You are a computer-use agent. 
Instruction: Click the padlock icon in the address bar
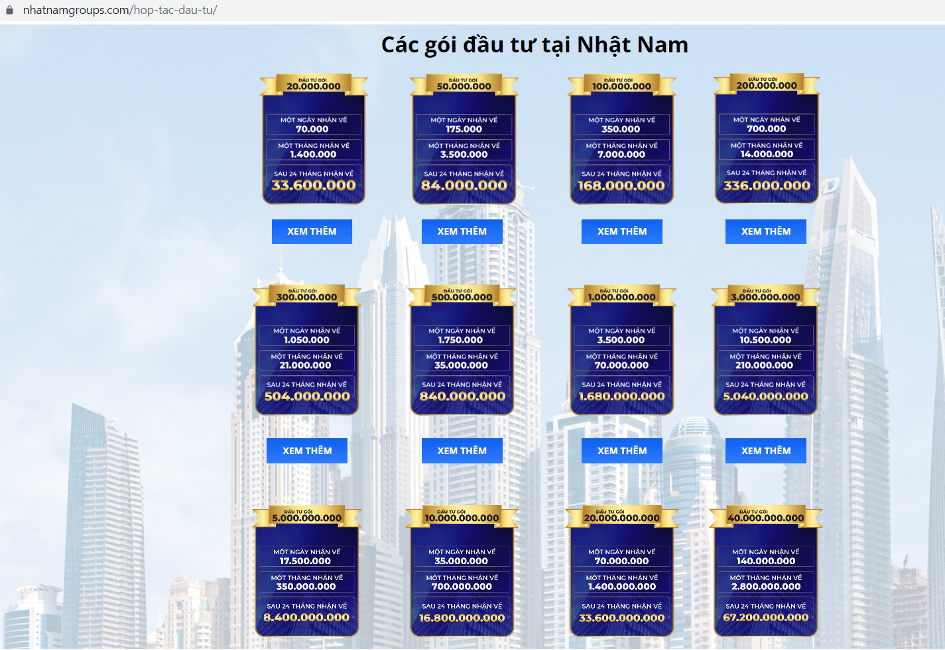click(9, 10)
